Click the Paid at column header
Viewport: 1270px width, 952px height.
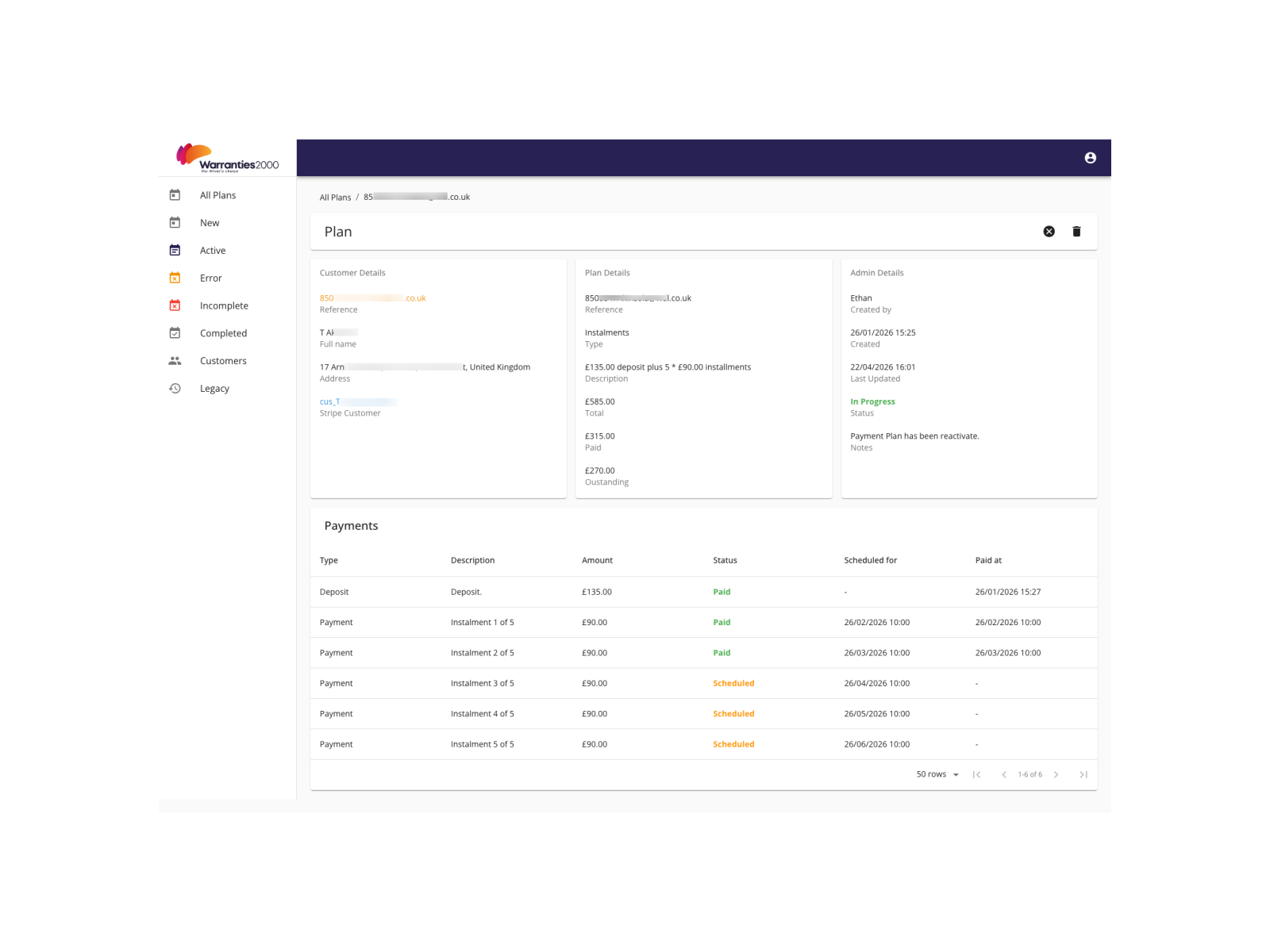988,560
